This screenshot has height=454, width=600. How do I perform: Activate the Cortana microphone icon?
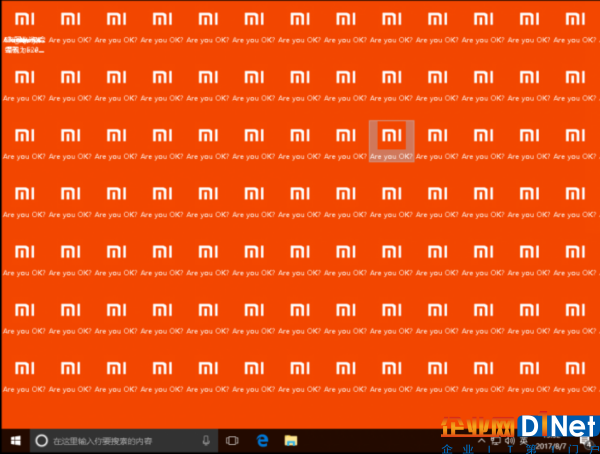point(206,441)
